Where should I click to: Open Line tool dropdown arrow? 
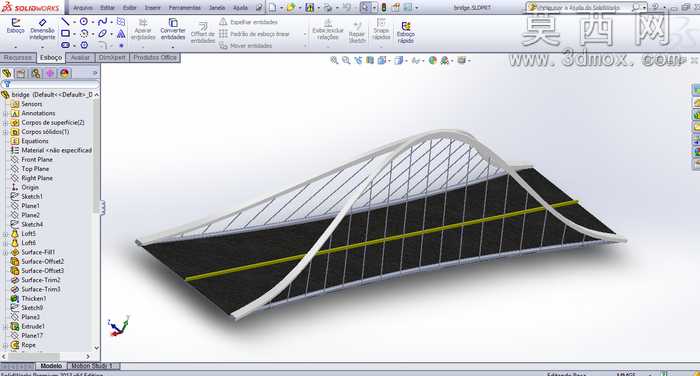point(74,22)
